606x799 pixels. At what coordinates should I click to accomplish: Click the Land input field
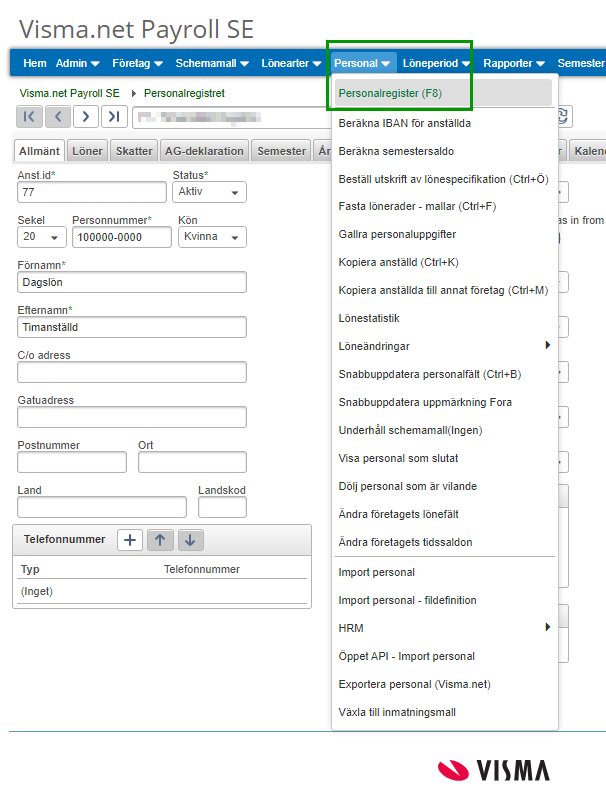pos(102,507)
